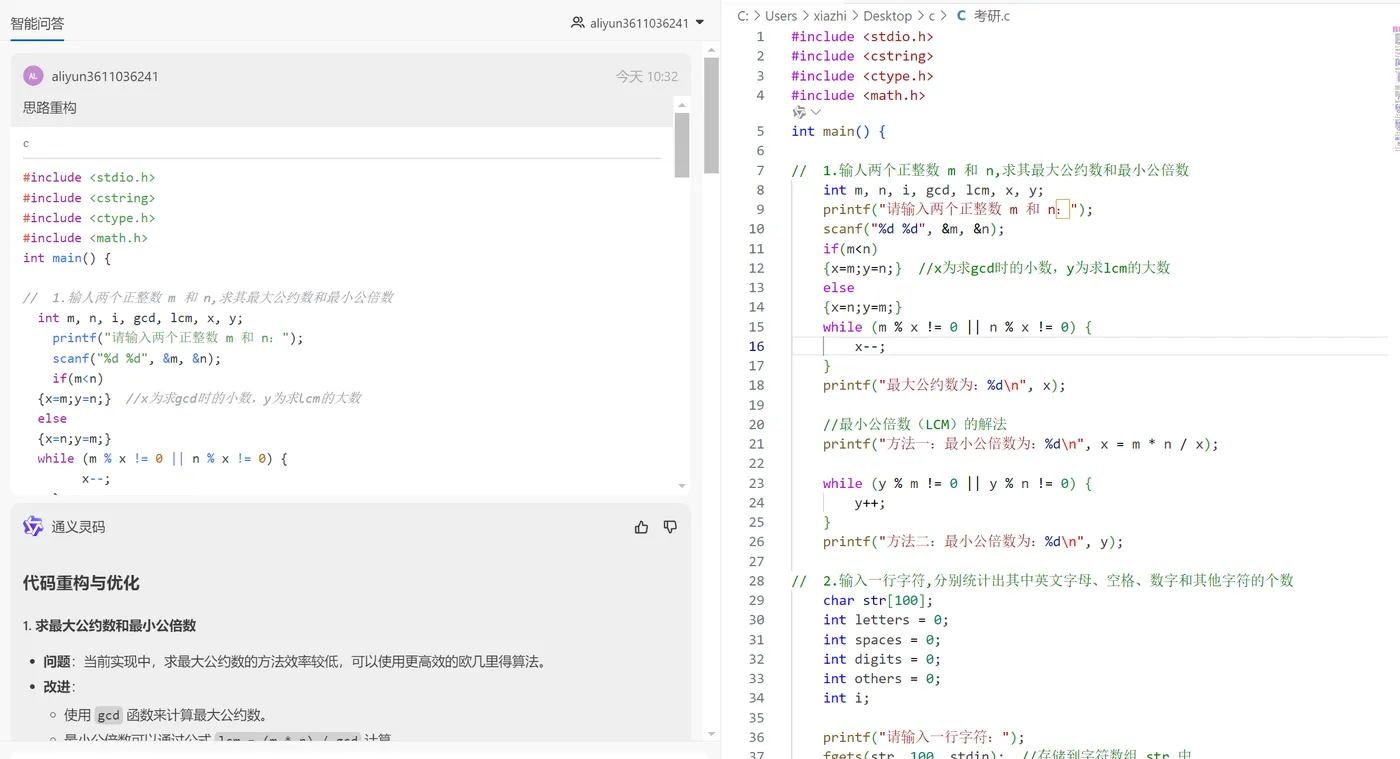Click the aliyun3611036241 name in the chat message
The image size is (1400, 759).
(x=105, y=76)
